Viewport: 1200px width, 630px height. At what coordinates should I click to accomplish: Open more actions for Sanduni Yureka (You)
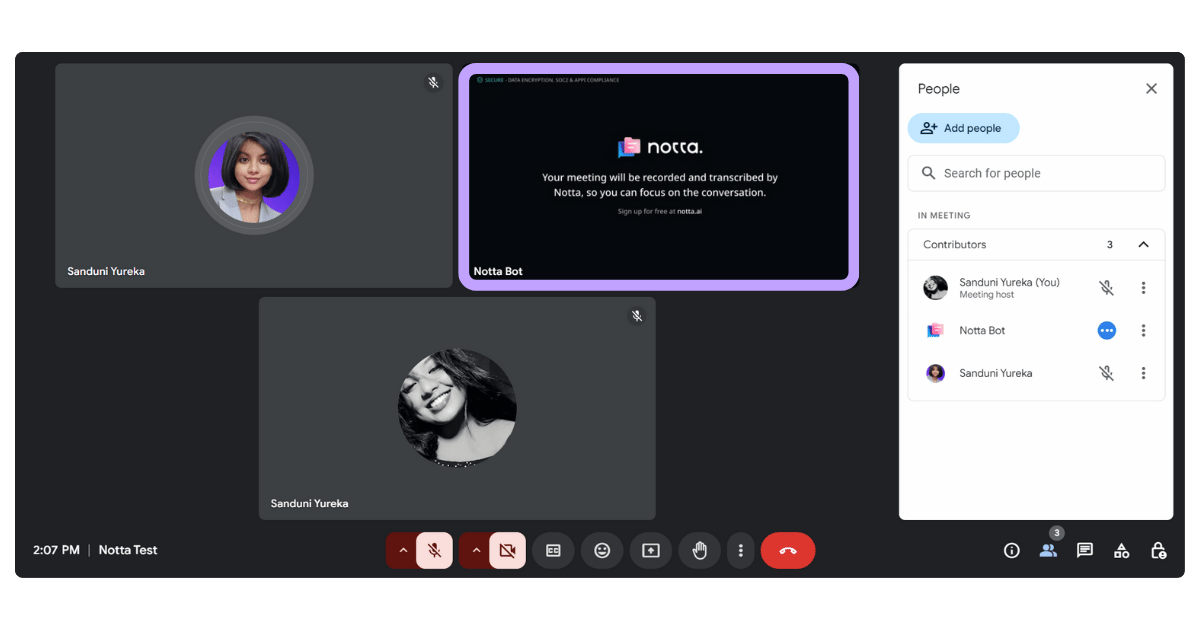1143,288
